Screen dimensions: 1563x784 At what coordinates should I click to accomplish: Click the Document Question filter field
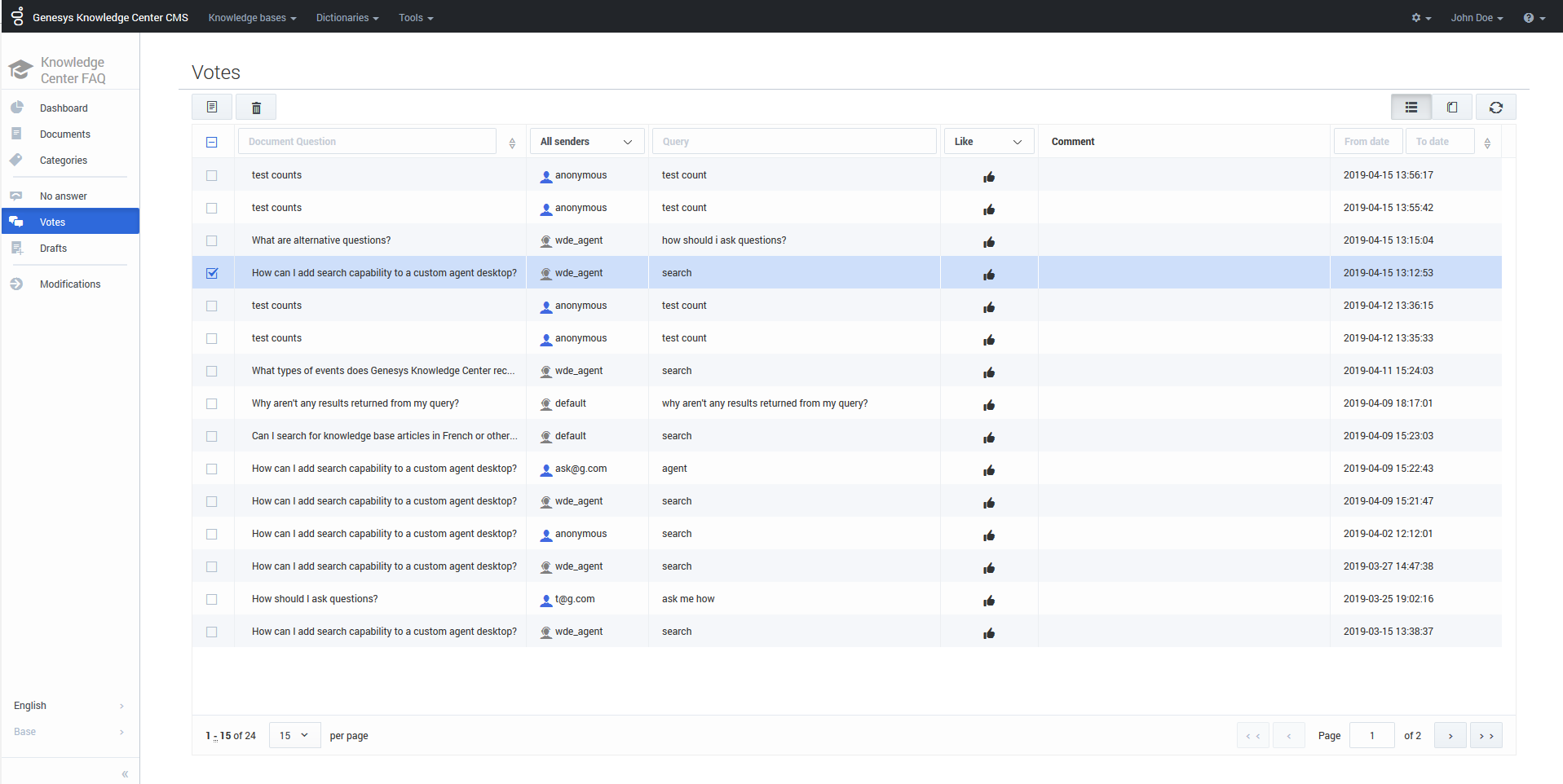pyautogui.click(x=367, y=142)
